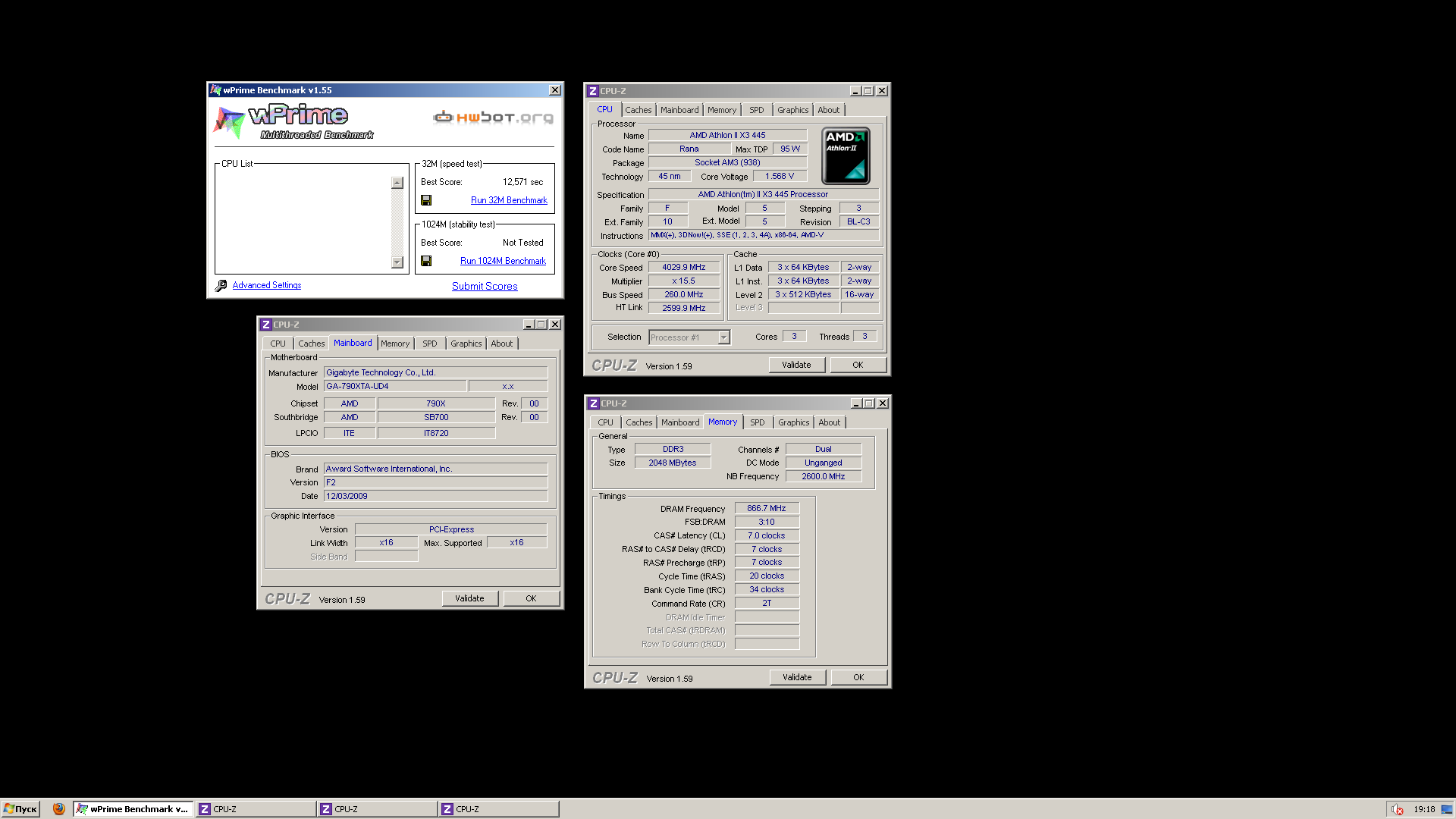The image size is (1456, 819).
Task: Click the DRAM Frequency value 866.7 MHz
Action: [x=767, y=509]
